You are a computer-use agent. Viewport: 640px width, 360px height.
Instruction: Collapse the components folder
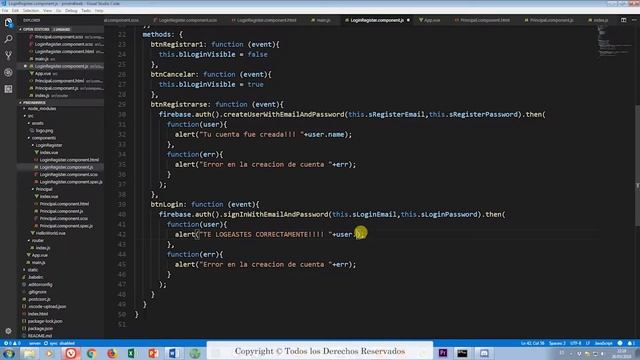coord(43,138)
